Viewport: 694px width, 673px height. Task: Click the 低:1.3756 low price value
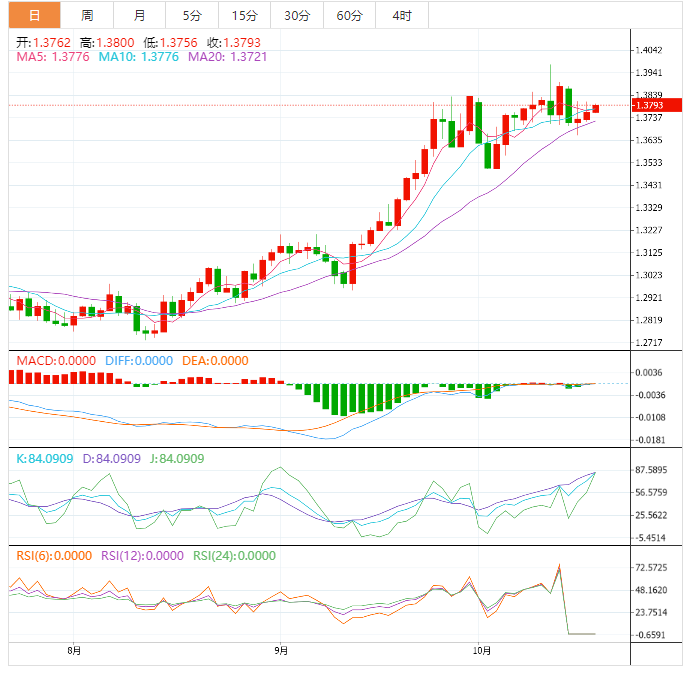tap(170, 43)
